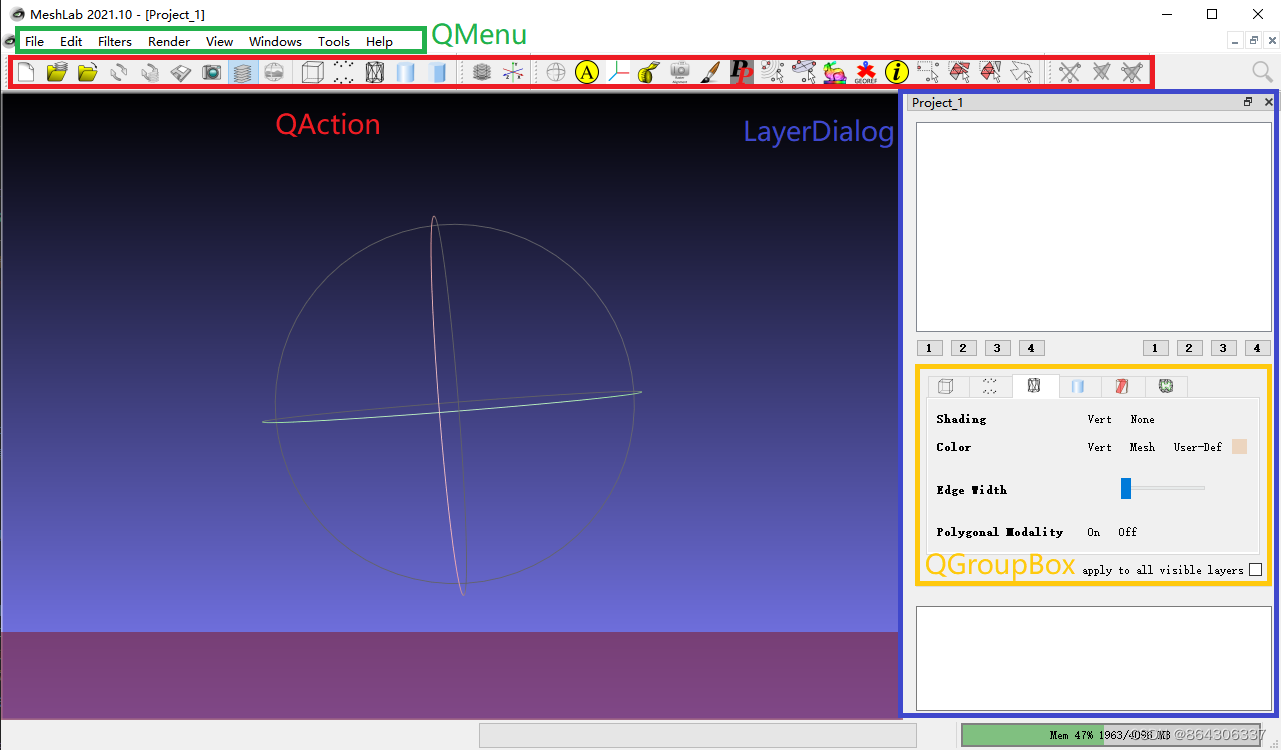Switch to the points tab in panel
Viewport: 1281px width, 750px height.
coord(990,386)
